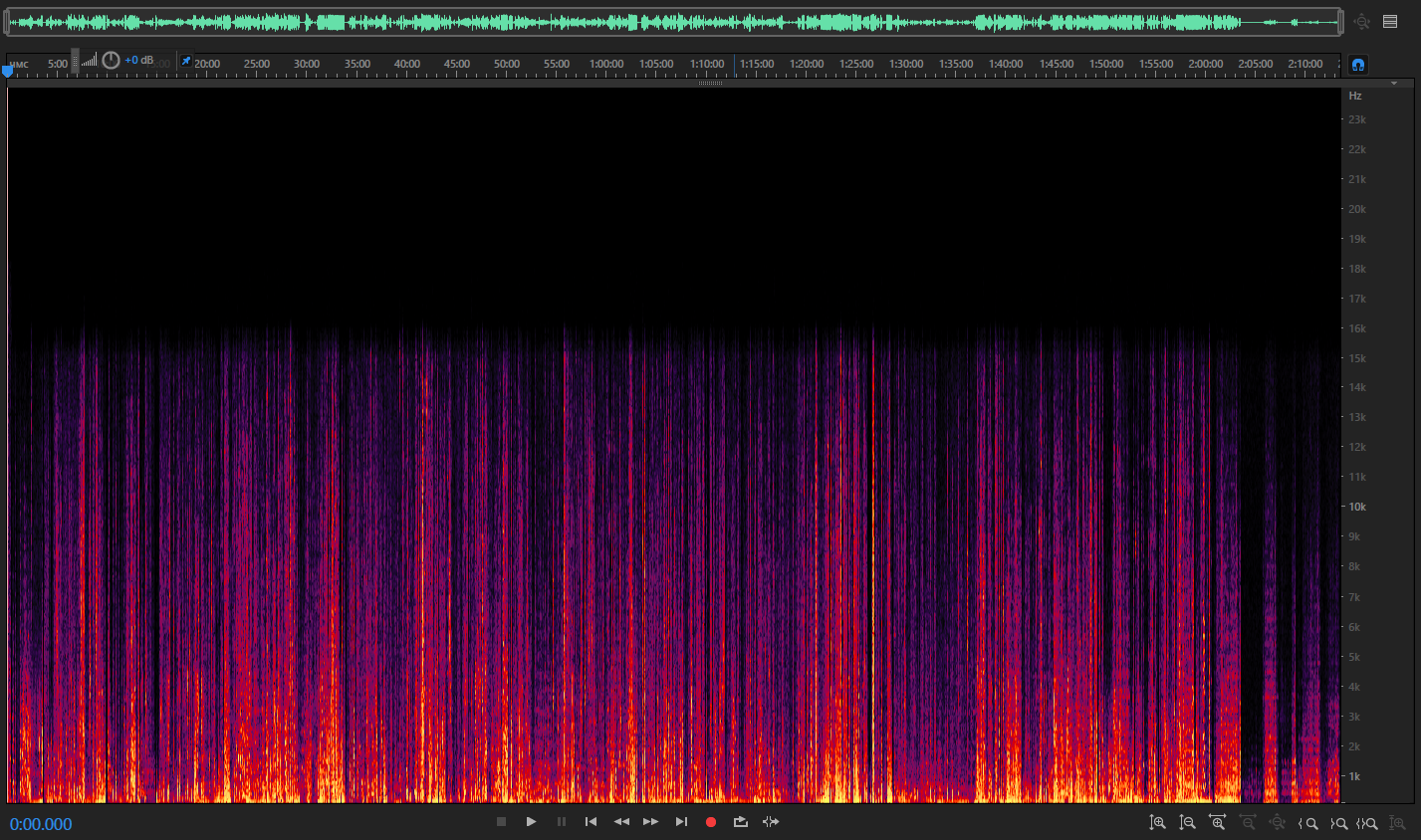The image size is (1421, 840).
Task: Open the frequency ruler dropdown arrow above Hz
Action: click(x=1394, y=84)
